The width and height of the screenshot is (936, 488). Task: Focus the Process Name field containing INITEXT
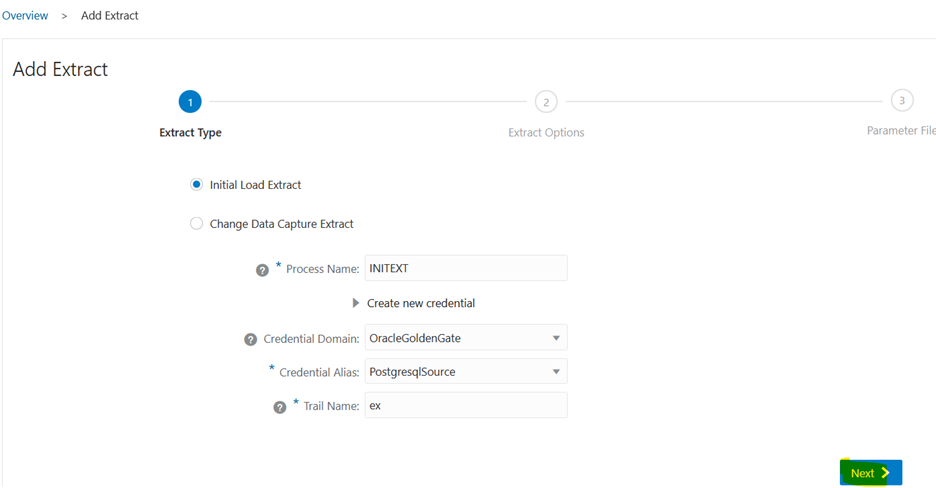tap(466, 268)
